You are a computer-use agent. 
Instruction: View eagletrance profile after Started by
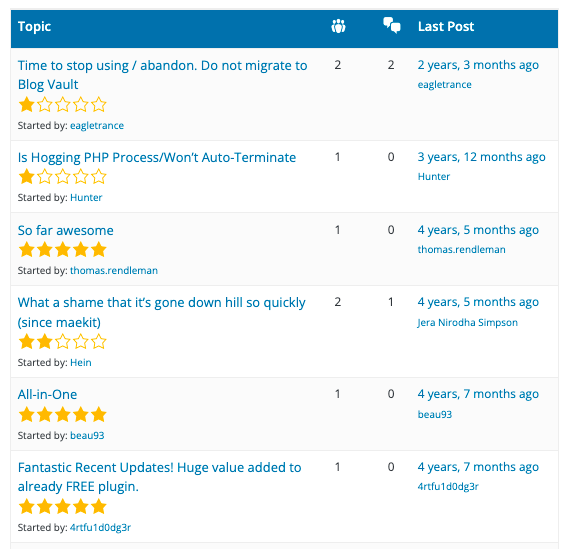pos(97,125)
